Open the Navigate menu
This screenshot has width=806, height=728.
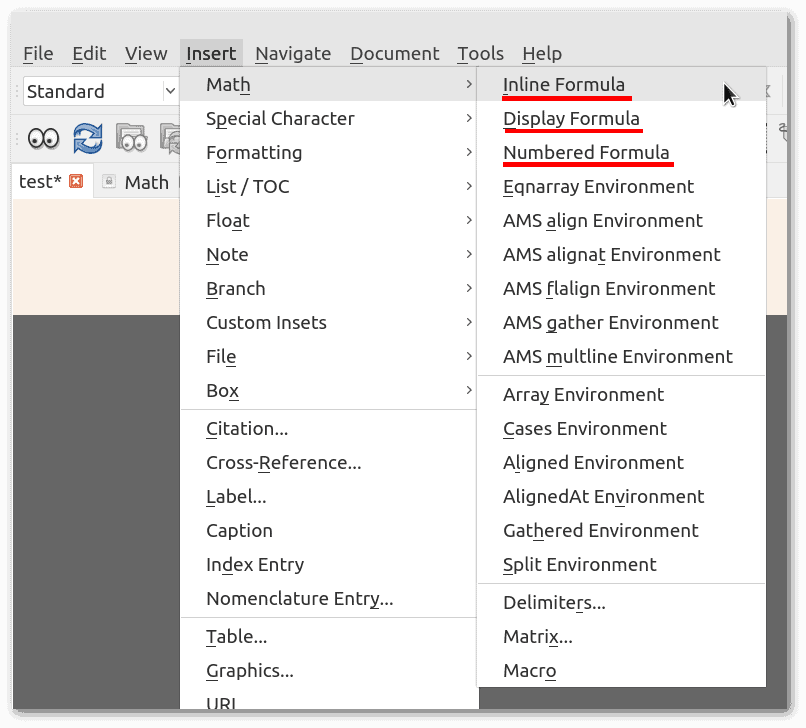coord(293,54)
